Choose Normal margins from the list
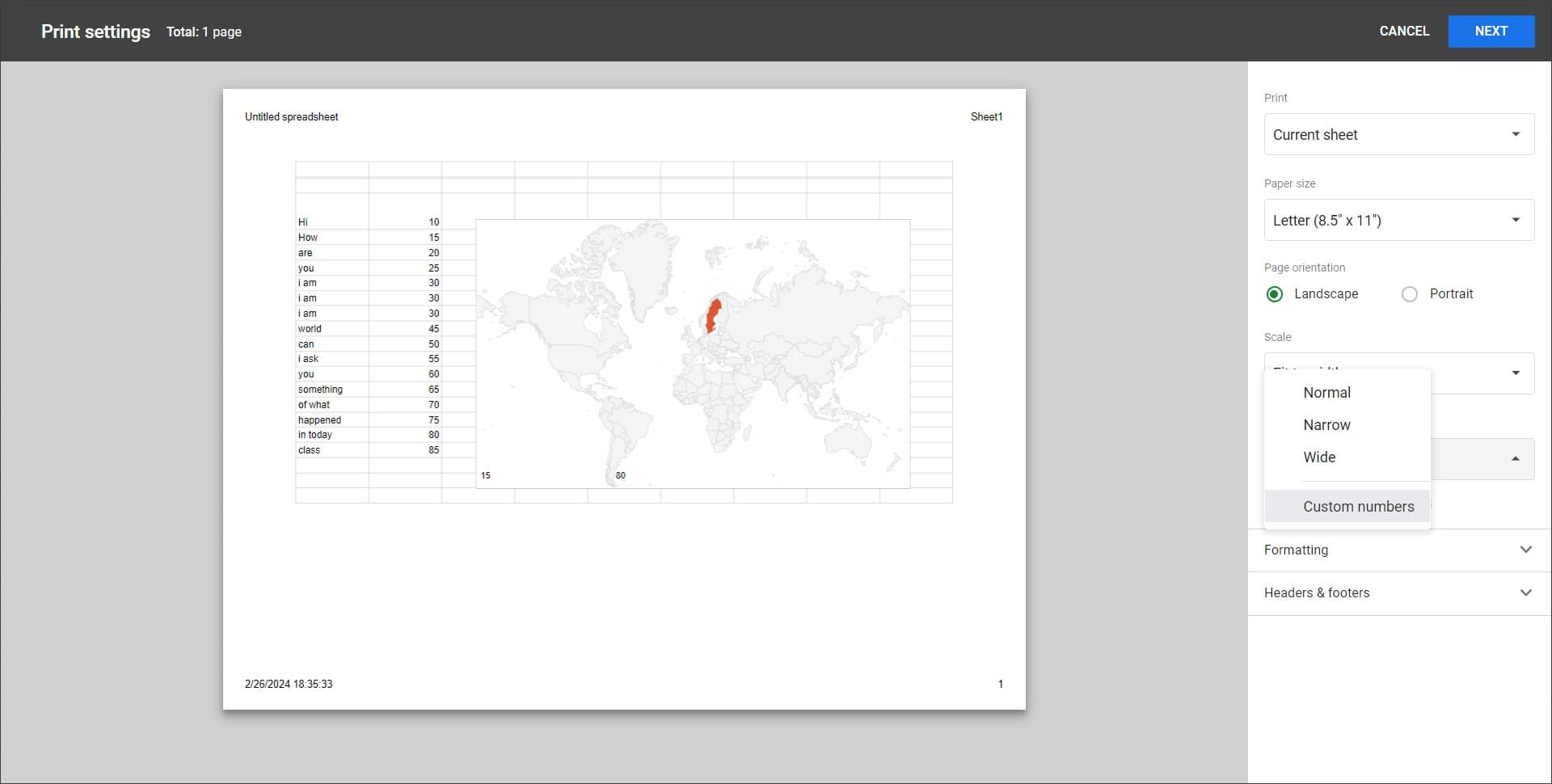The image size is (1552, 784). (x=1326, y=393)
